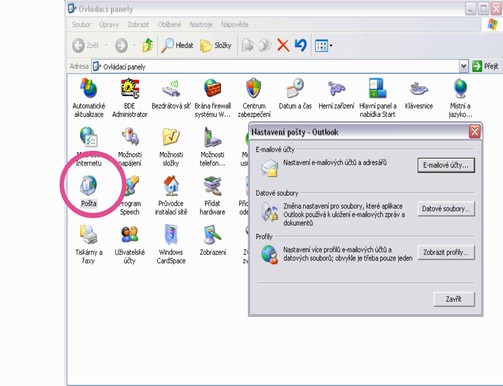
Task: Open BDE Administrator icon
Action: (130, 98)
